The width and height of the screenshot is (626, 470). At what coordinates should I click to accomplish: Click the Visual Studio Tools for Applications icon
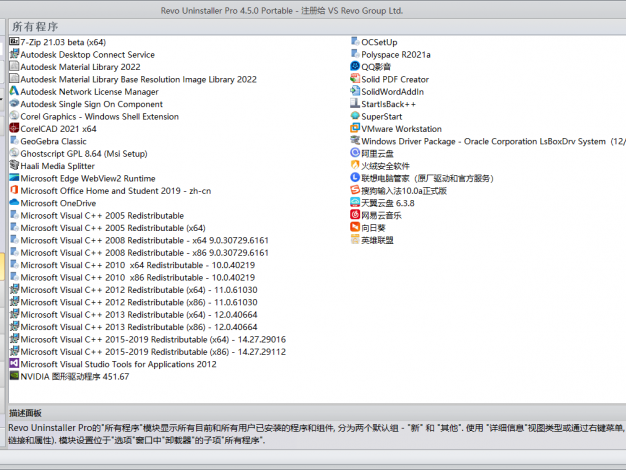coord(14,363)
